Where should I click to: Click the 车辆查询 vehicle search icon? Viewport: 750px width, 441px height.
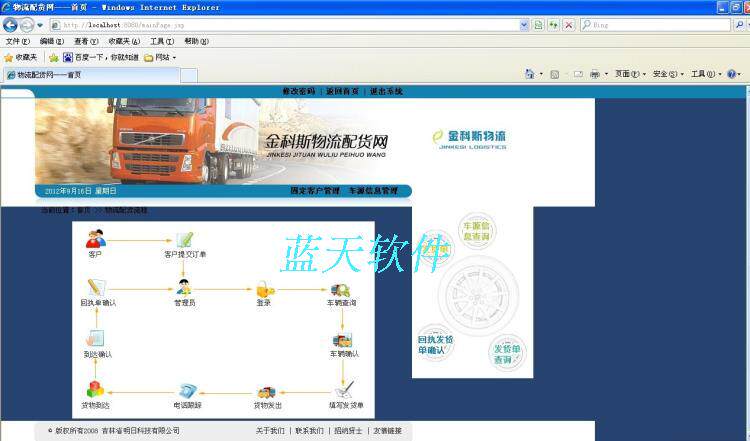click(341, 290)
